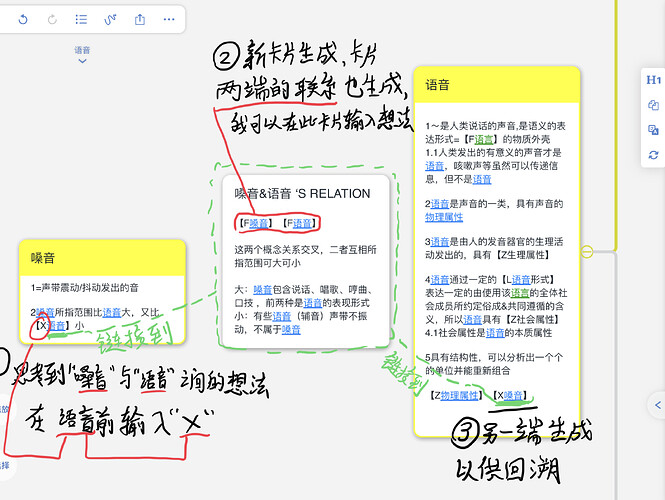Expand the 语音 dropdown chevron under toolbar

point(82,61)
